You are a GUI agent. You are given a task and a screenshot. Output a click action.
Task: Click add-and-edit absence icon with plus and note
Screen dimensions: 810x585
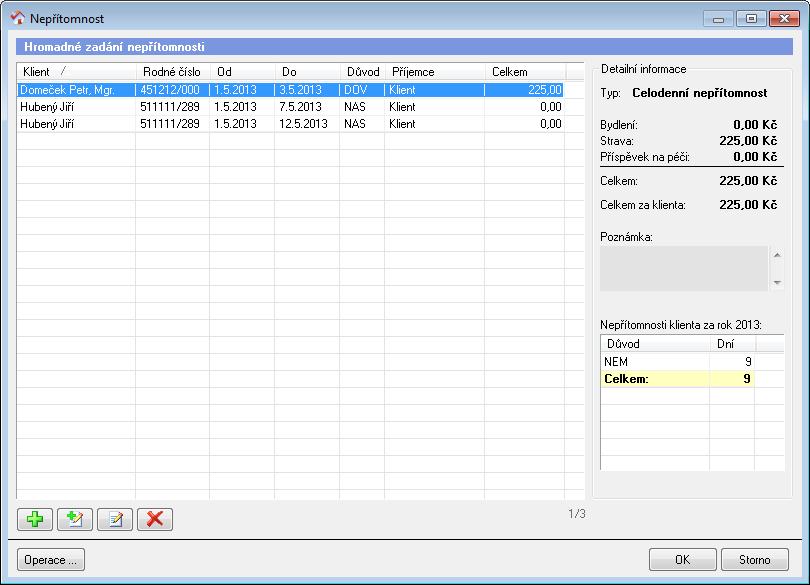tap(75, 519)
